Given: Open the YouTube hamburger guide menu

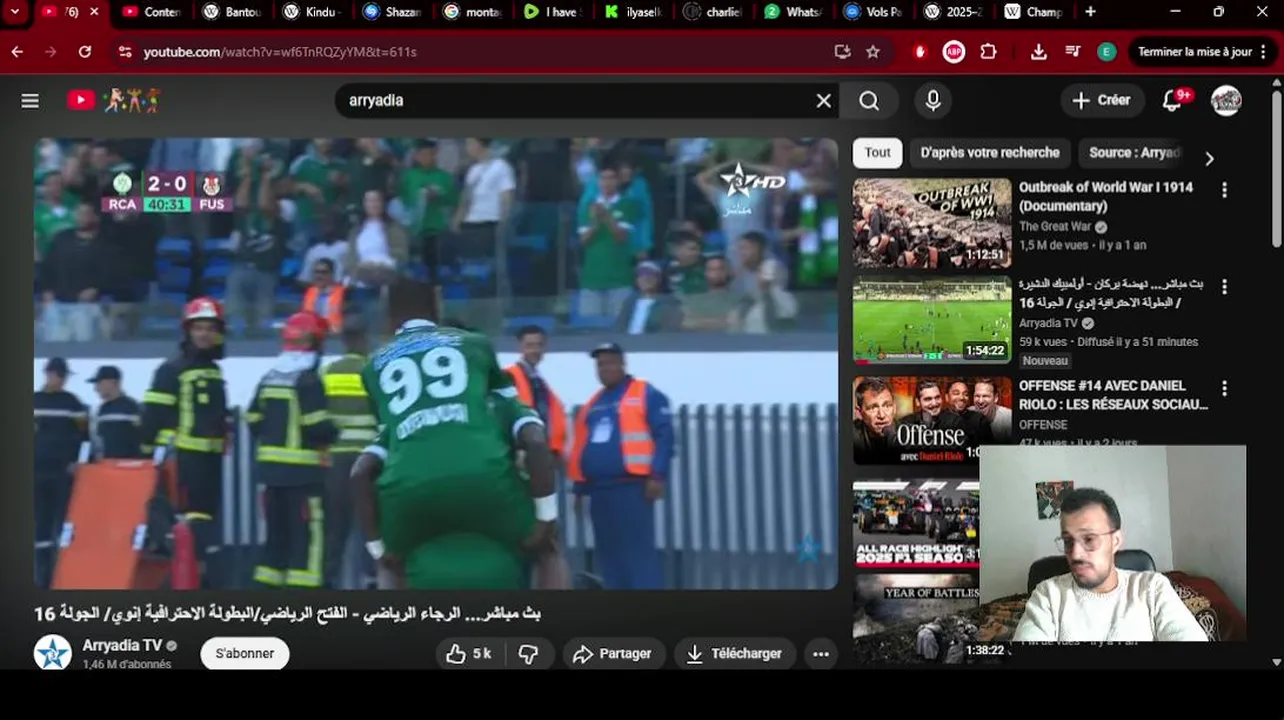Looking at the screenshot, I should click(x=30, y=100).
